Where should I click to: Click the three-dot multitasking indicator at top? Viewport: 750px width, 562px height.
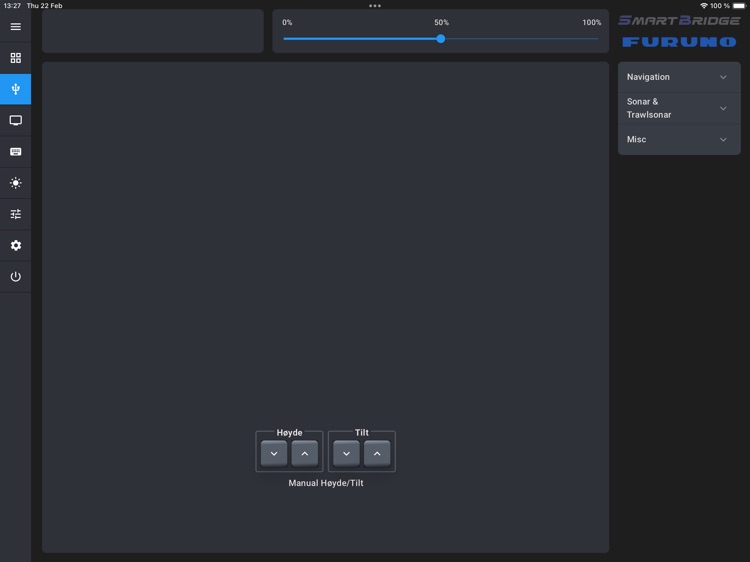click(375, 6)
